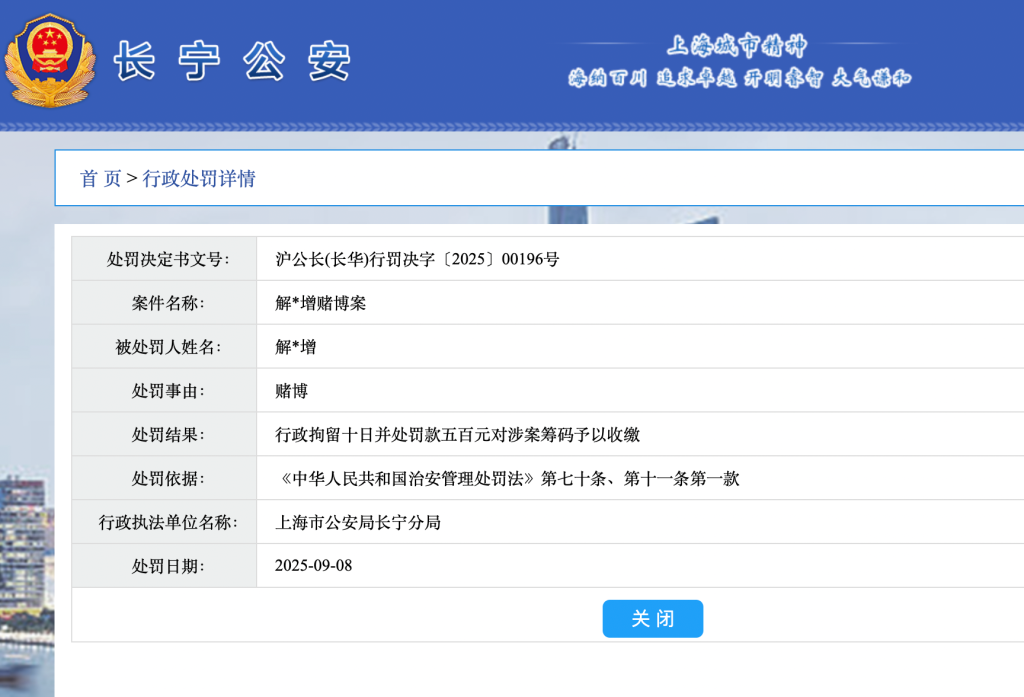Click the 处罚事由 value 赌博
The height and width of the screenshot is (697, 1024).
291,391
